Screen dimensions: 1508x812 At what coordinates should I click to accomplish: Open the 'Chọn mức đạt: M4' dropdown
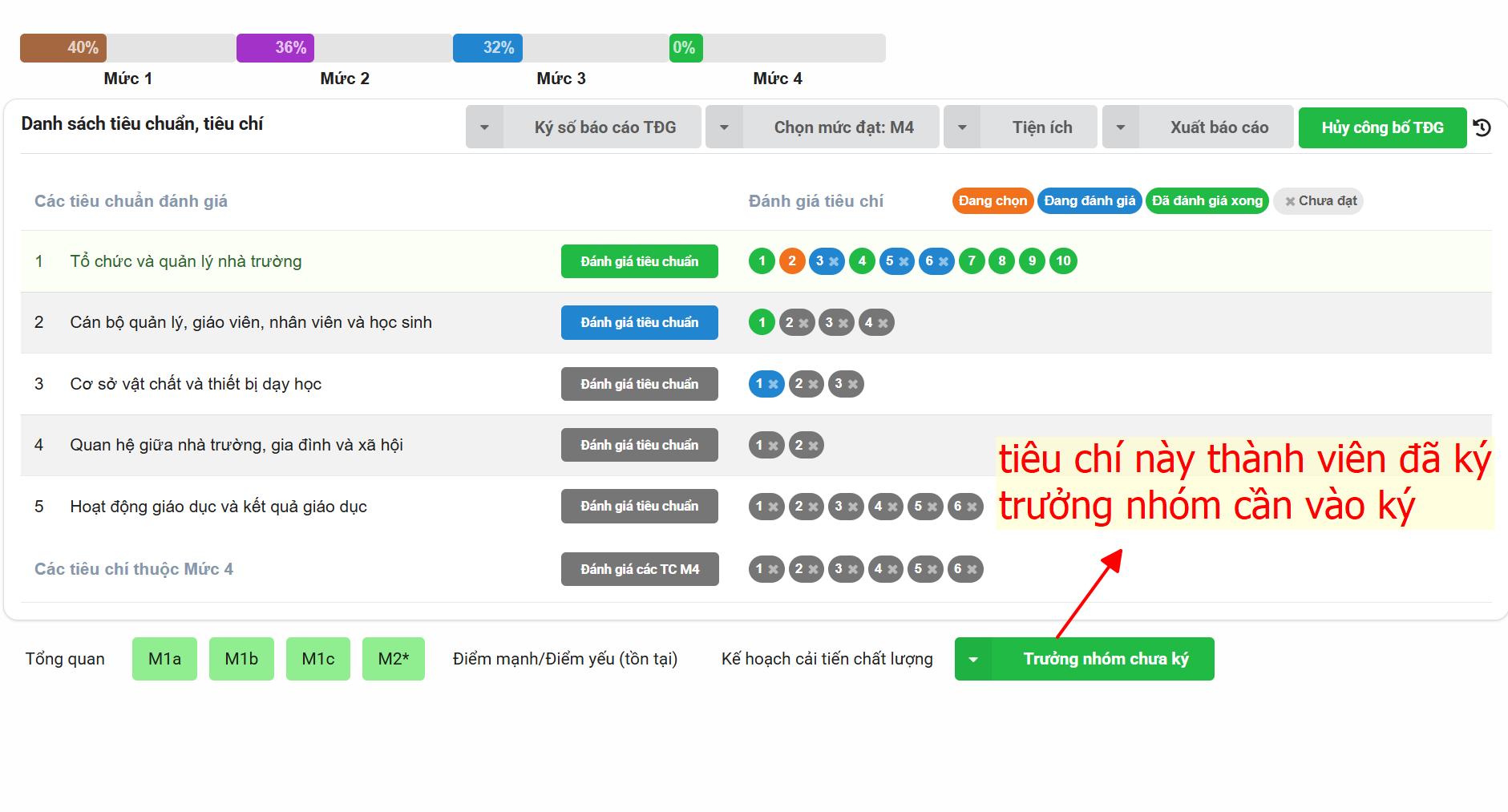click(x=843, y=127)
